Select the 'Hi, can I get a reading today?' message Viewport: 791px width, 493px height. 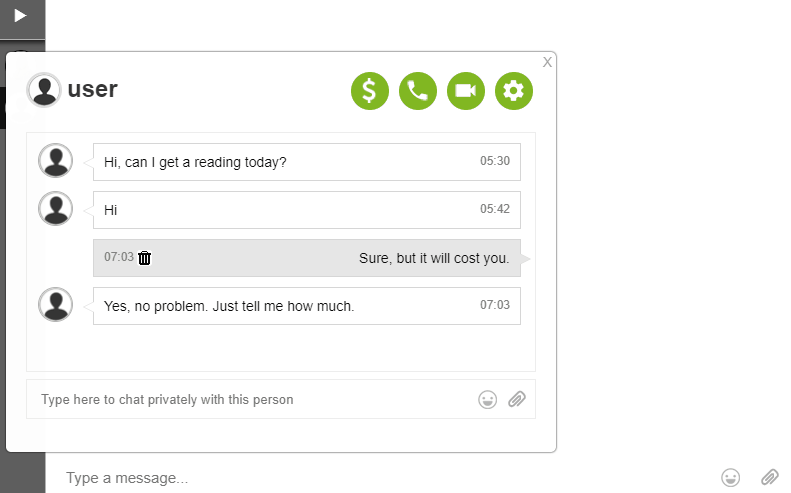307,162
